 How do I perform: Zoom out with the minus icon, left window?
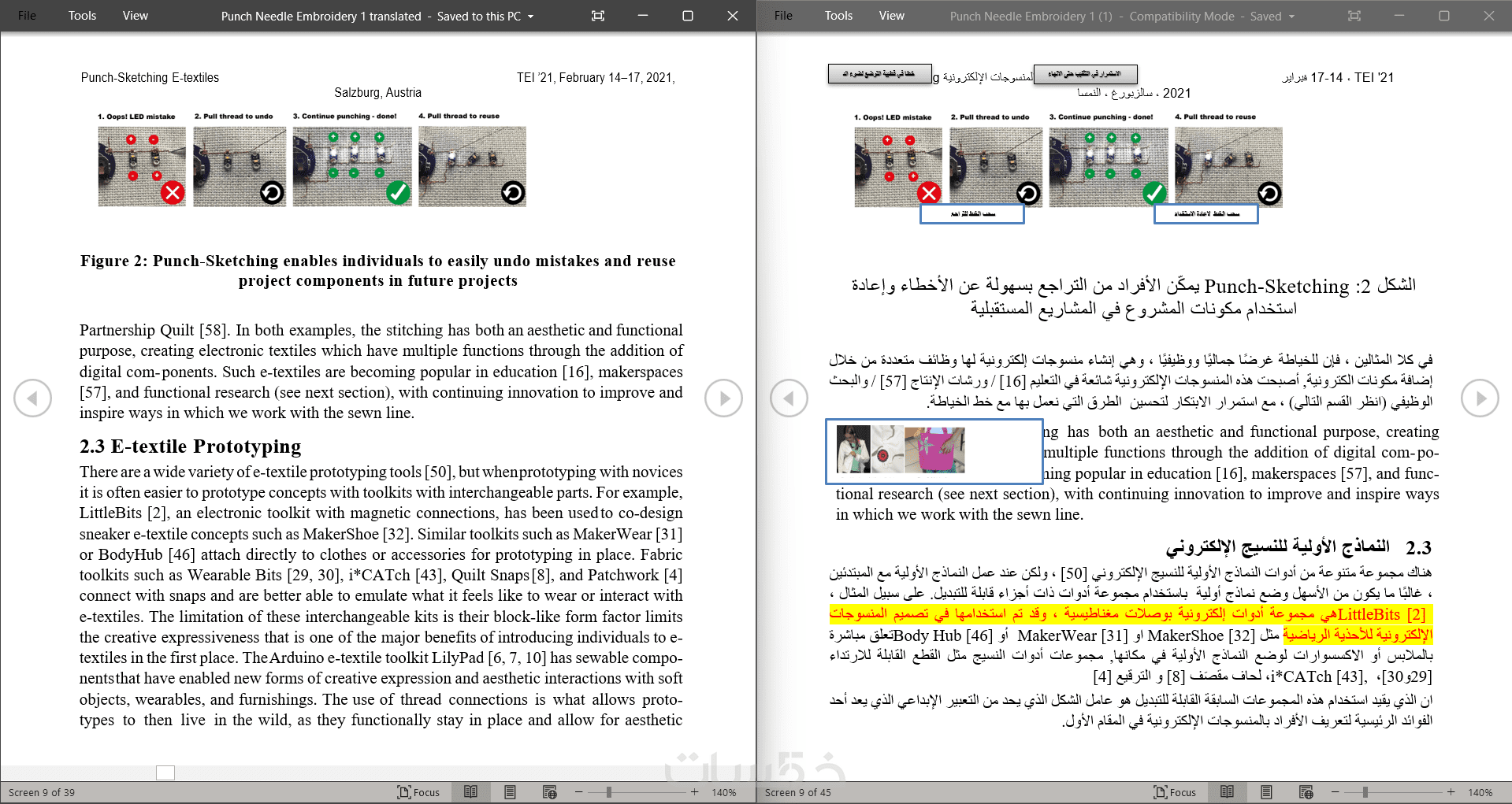pos(579,792)
